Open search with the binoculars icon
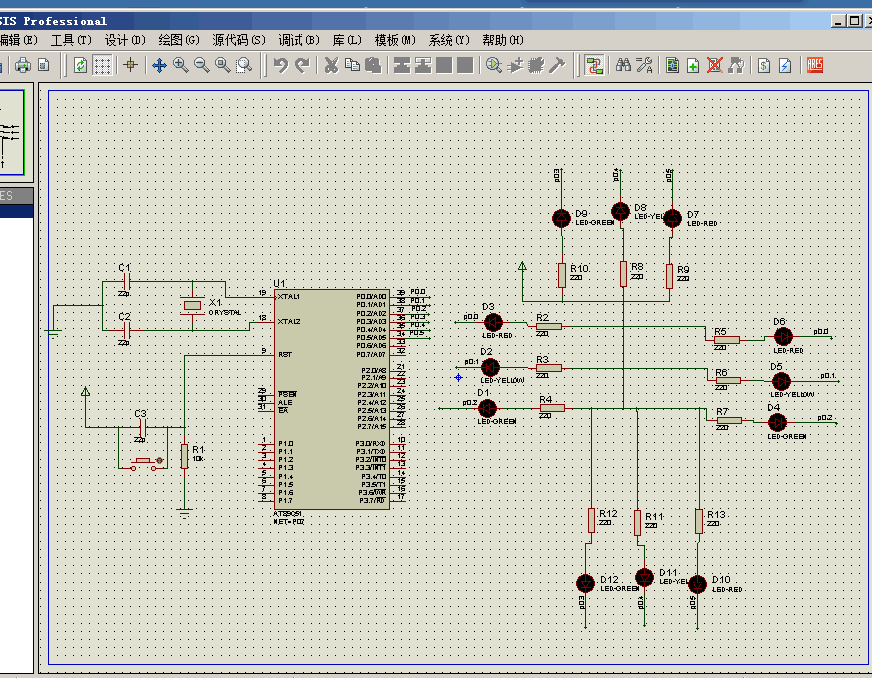The width and height of the screenshot is (872, 678). coord(623,65)
